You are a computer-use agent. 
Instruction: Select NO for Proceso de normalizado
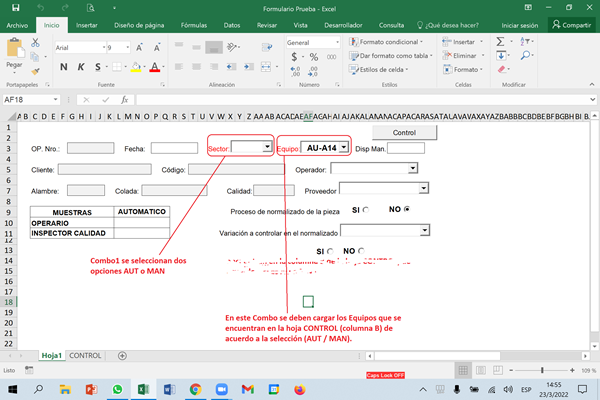coord(406,210)
